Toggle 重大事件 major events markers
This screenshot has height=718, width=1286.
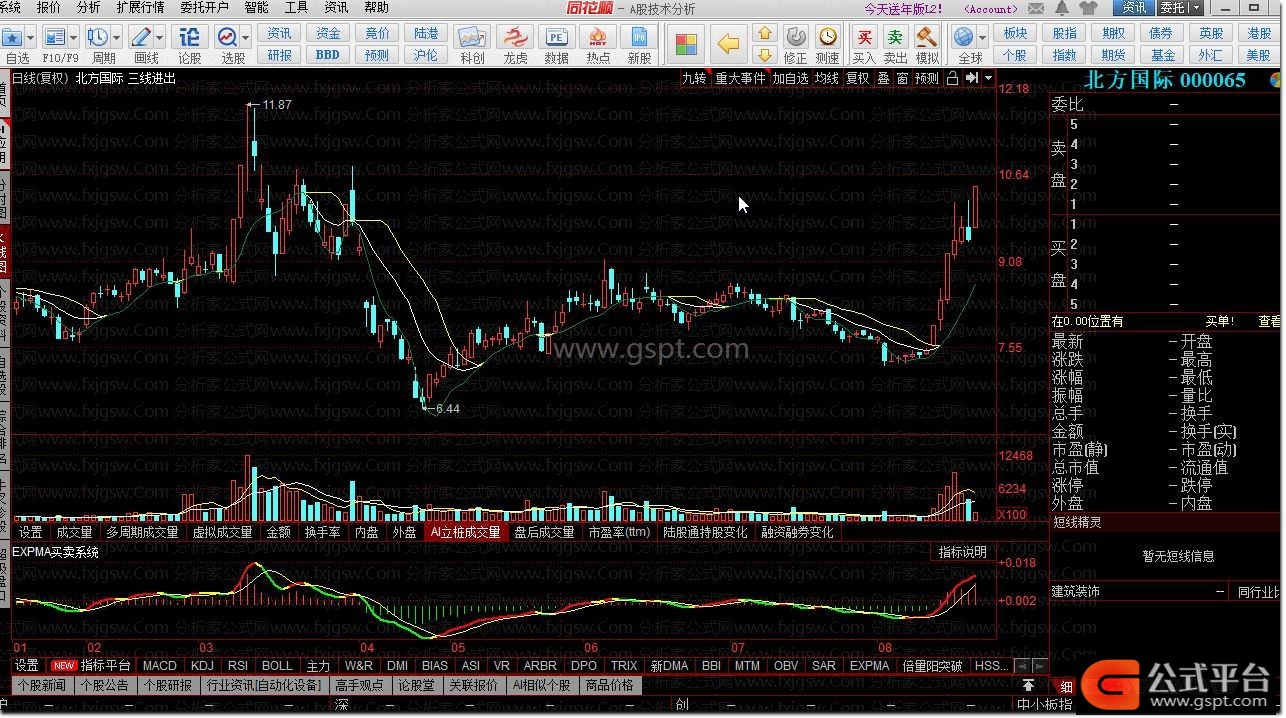click(x=740, y=78)
